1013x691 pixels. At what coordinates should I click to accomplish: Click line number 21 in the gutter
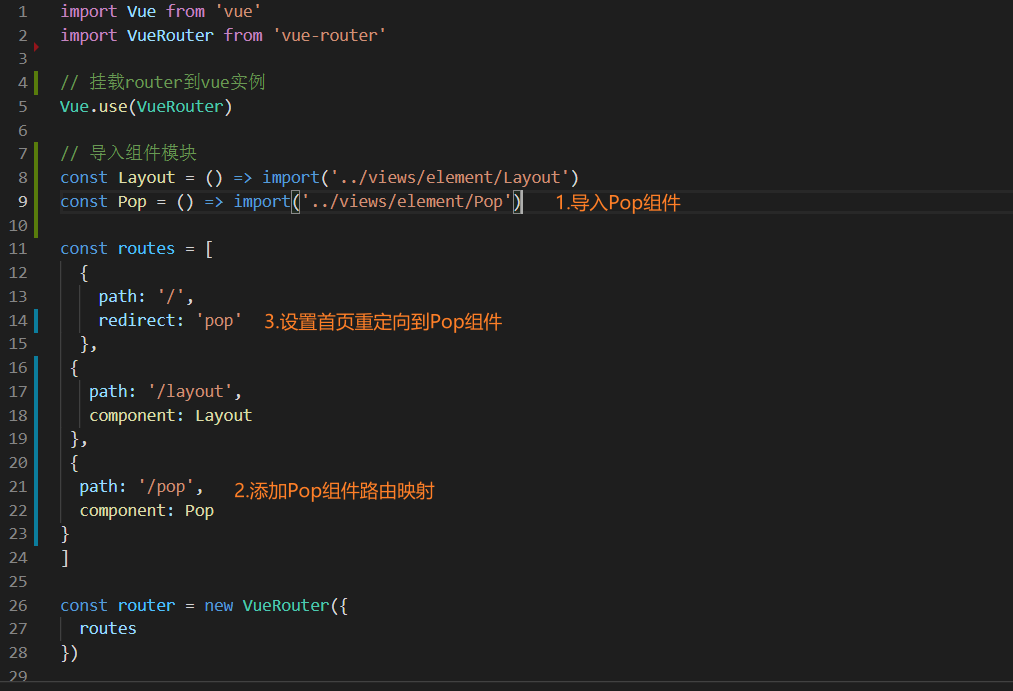(x=18, y=486)
